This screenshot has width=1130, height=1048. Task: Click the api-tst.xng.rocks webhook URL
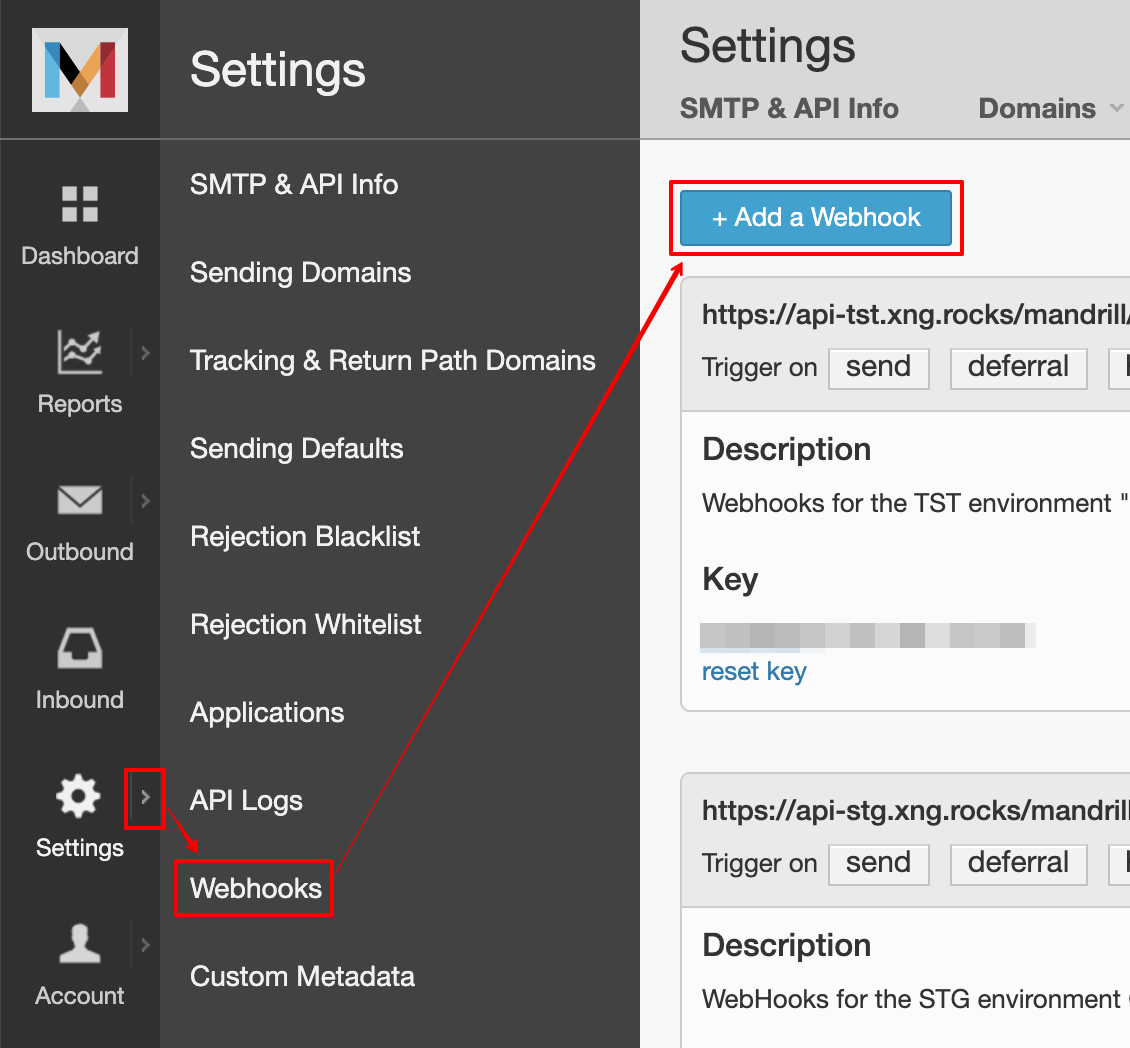click(915, 314)
